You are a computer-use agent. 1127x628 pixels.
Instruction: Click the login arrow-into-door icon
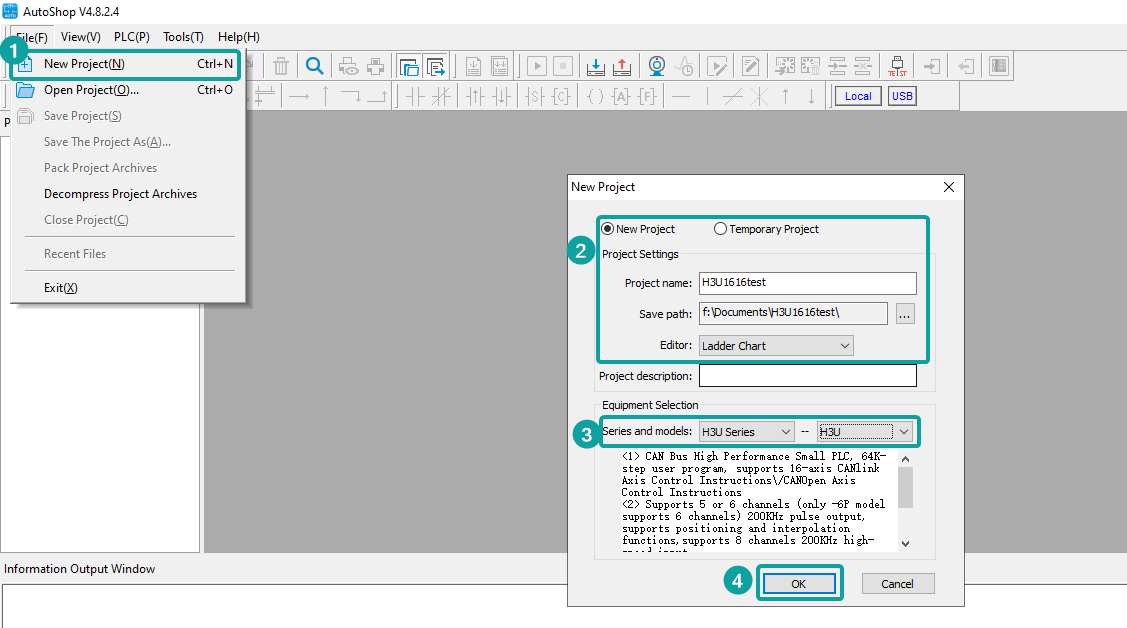[932, 66]
